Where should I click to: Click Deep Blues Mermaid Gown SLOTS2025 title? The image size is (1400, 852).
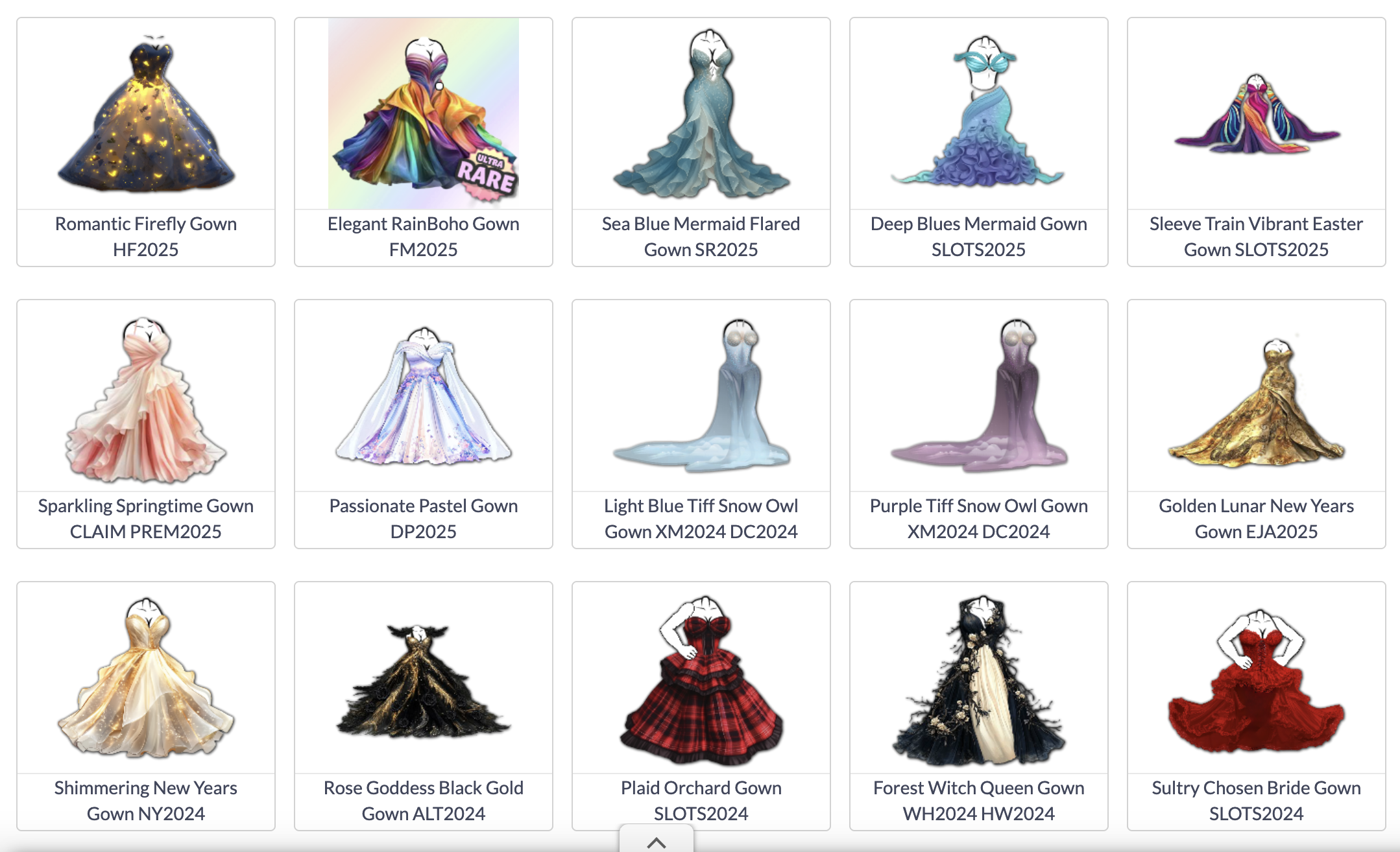pyautogui.click(x=978, y=237)
